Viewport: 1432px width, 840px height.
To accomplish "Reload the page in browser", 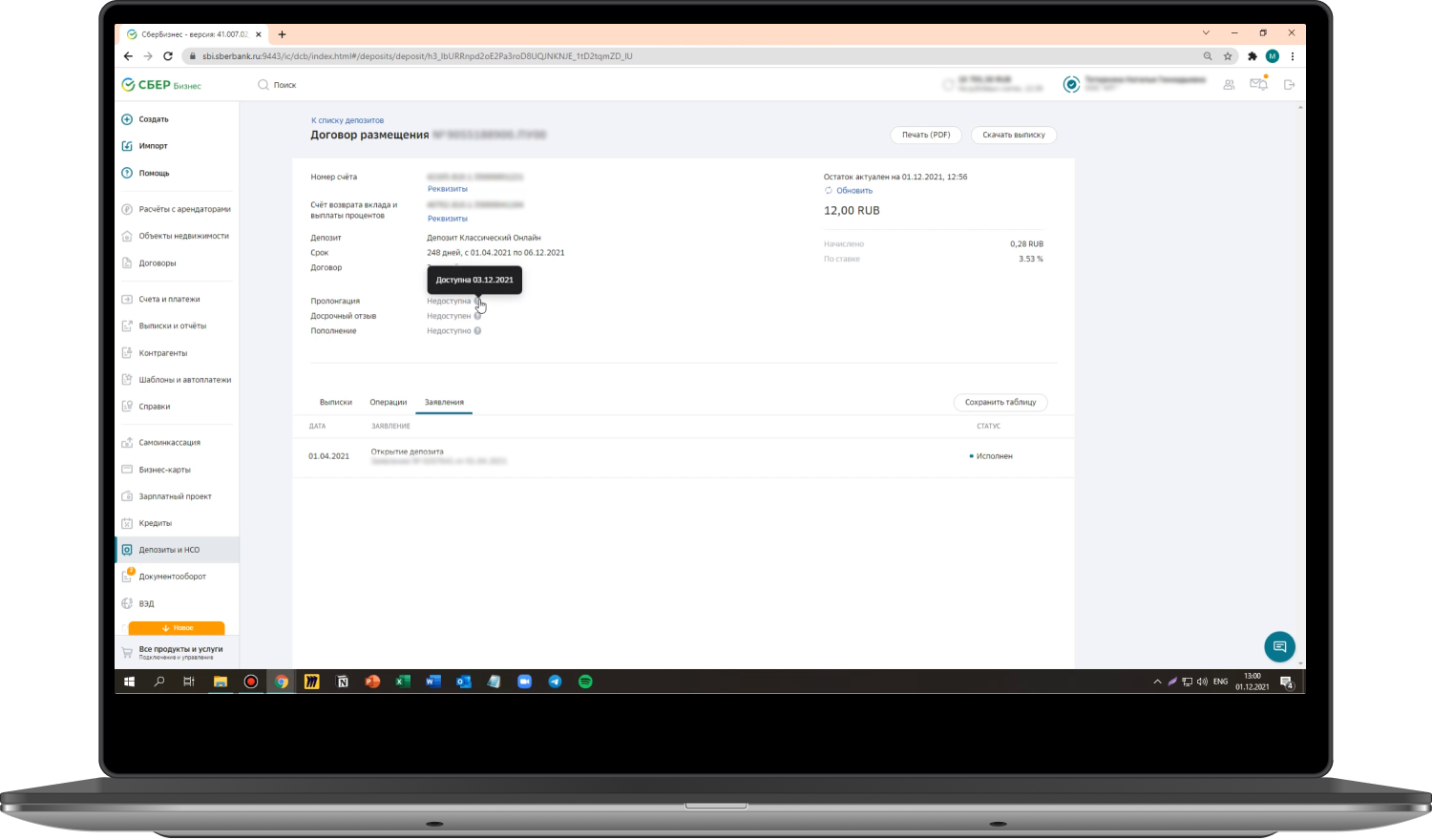I will pyautogui.click(x=168, y=56).
